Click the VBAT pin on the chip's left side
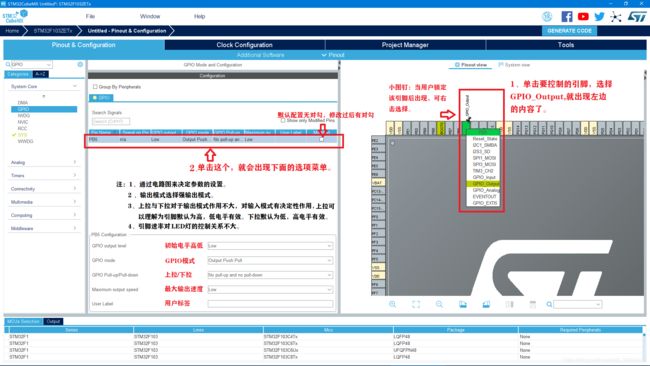Viewport: 650px width, 366px height. (378, 182)
